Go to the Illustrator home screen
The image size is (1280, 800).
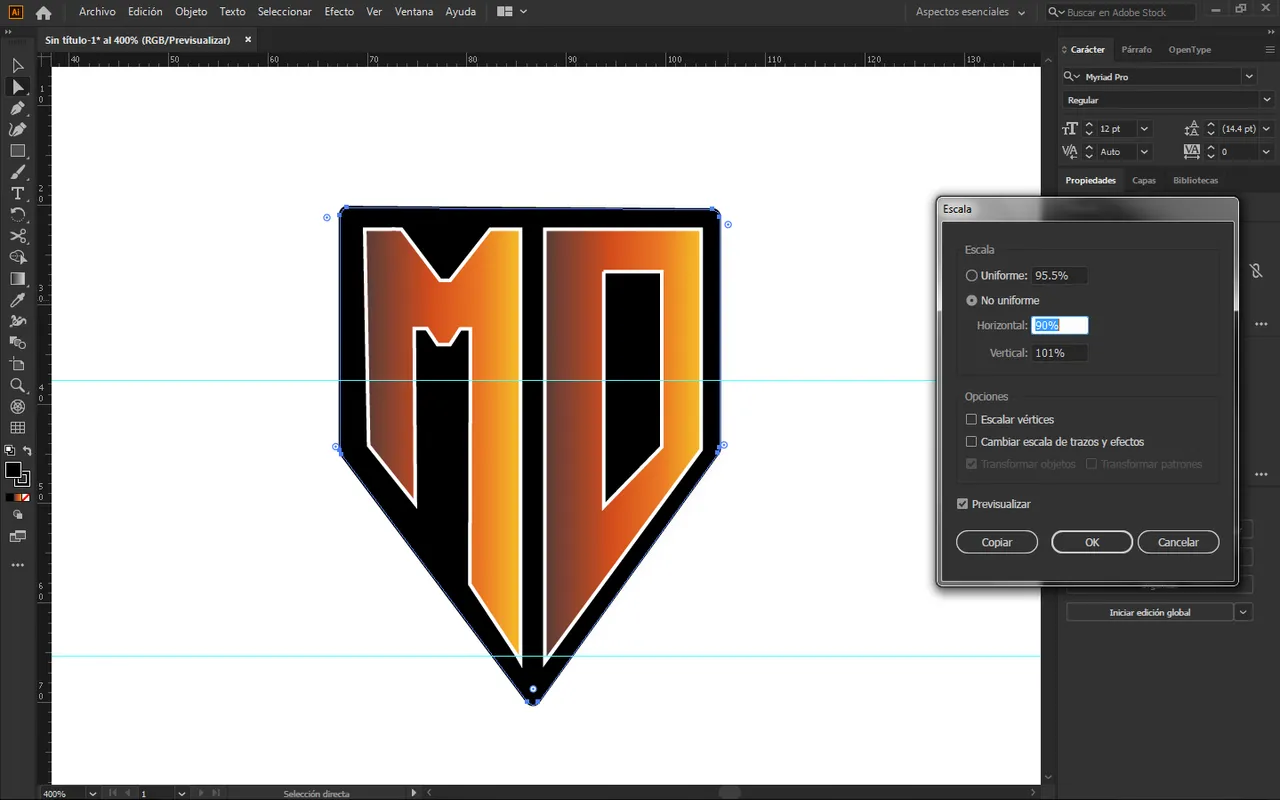tap(43, 12)
